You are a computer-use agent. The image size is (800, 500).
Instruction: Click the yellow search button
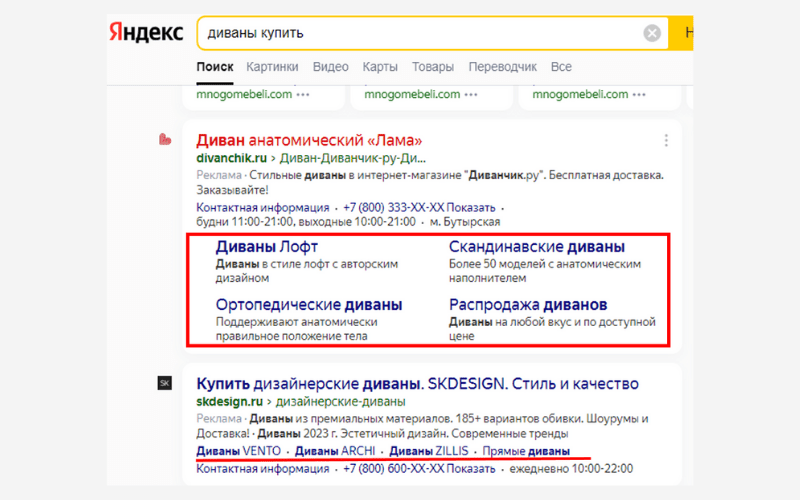[681, 33]
